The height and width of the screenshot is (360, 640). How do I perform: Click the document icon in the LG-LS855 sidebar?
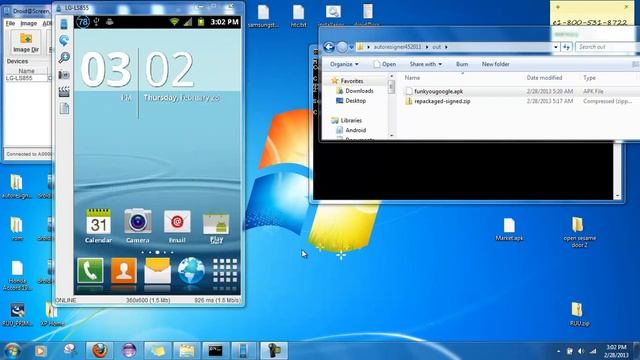[64, 109]
